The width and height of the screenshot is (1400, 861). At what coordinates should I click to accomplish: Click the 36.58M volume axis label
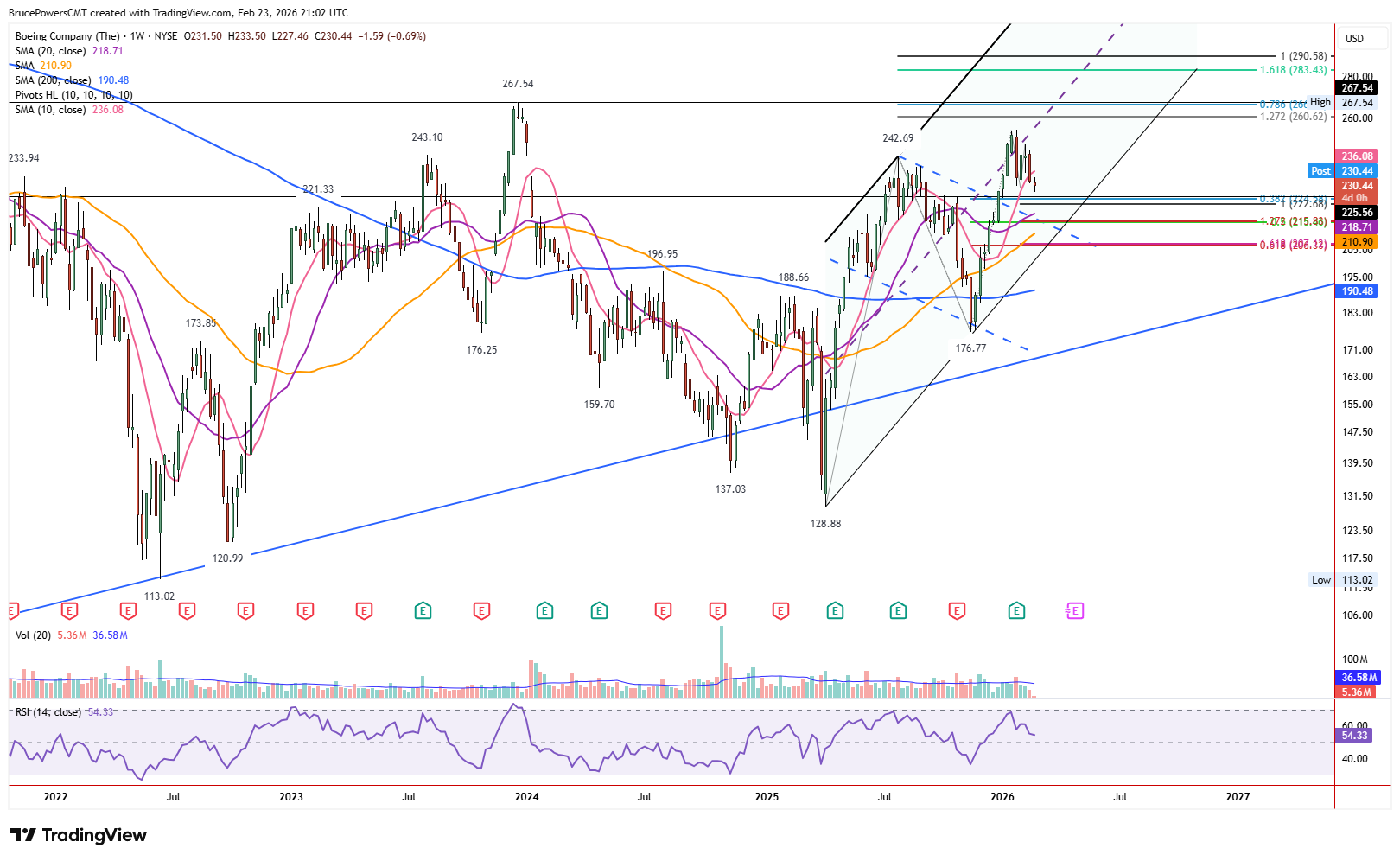[1358, 678]
